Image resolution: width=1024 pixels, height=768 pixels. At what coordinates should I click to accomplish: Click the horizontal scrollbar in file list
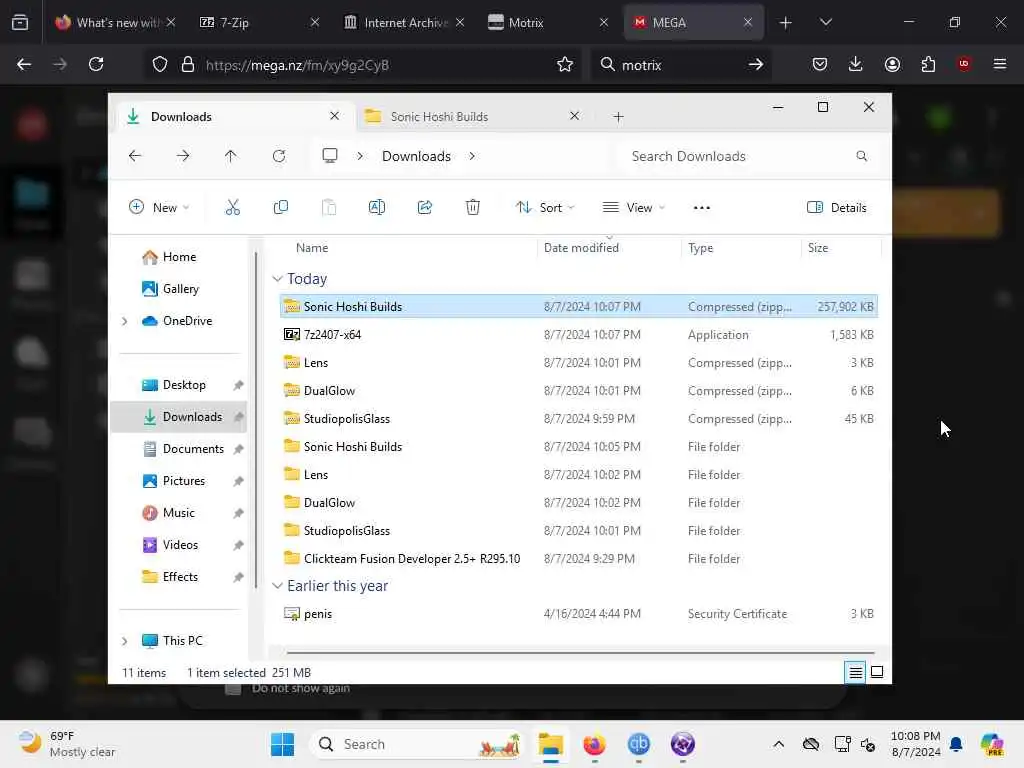(580, 652)
